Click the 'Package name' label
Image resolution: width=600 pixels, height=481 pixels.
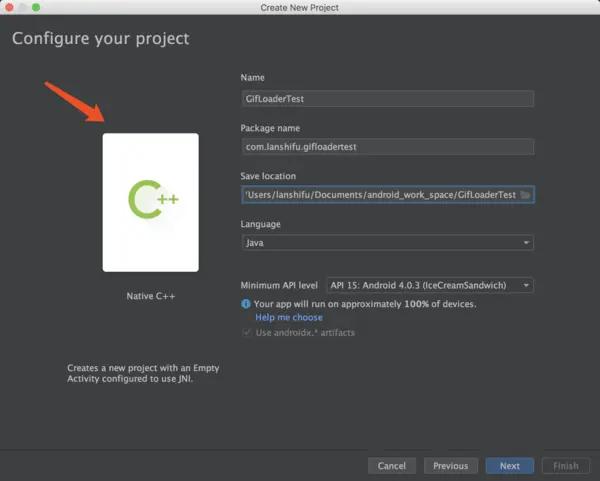click(270, 128)
